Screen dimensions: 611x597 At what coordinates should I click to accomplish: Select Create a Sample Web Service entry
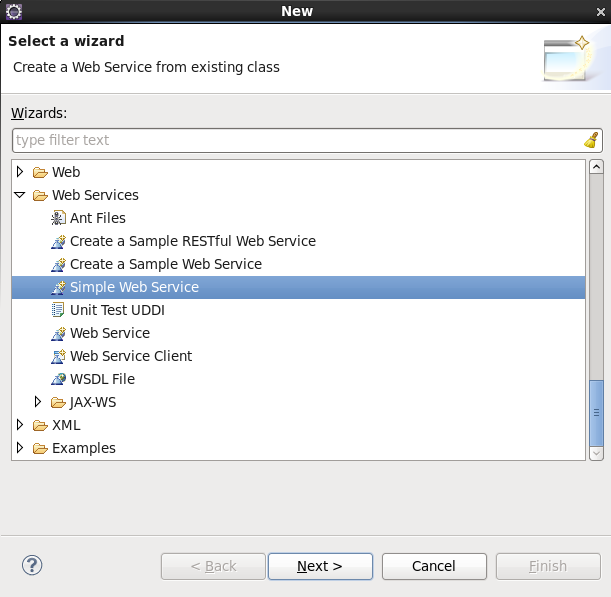point(166,264)
